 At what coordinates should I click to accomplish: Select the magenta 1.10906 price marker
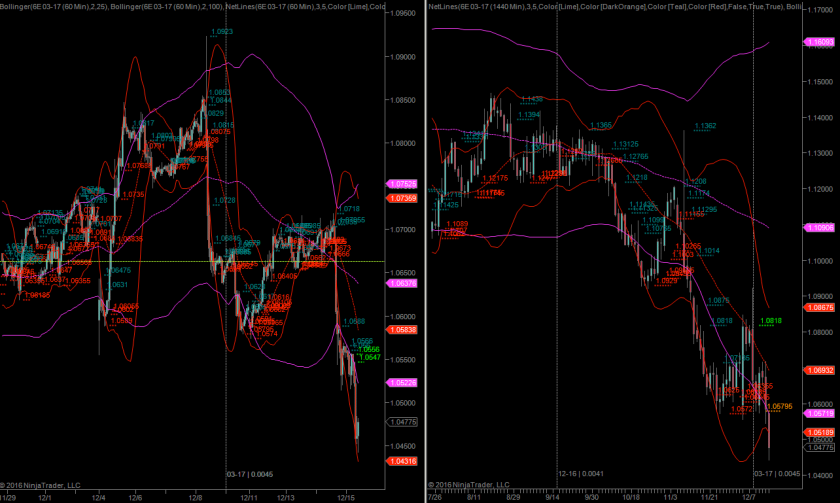819,228
